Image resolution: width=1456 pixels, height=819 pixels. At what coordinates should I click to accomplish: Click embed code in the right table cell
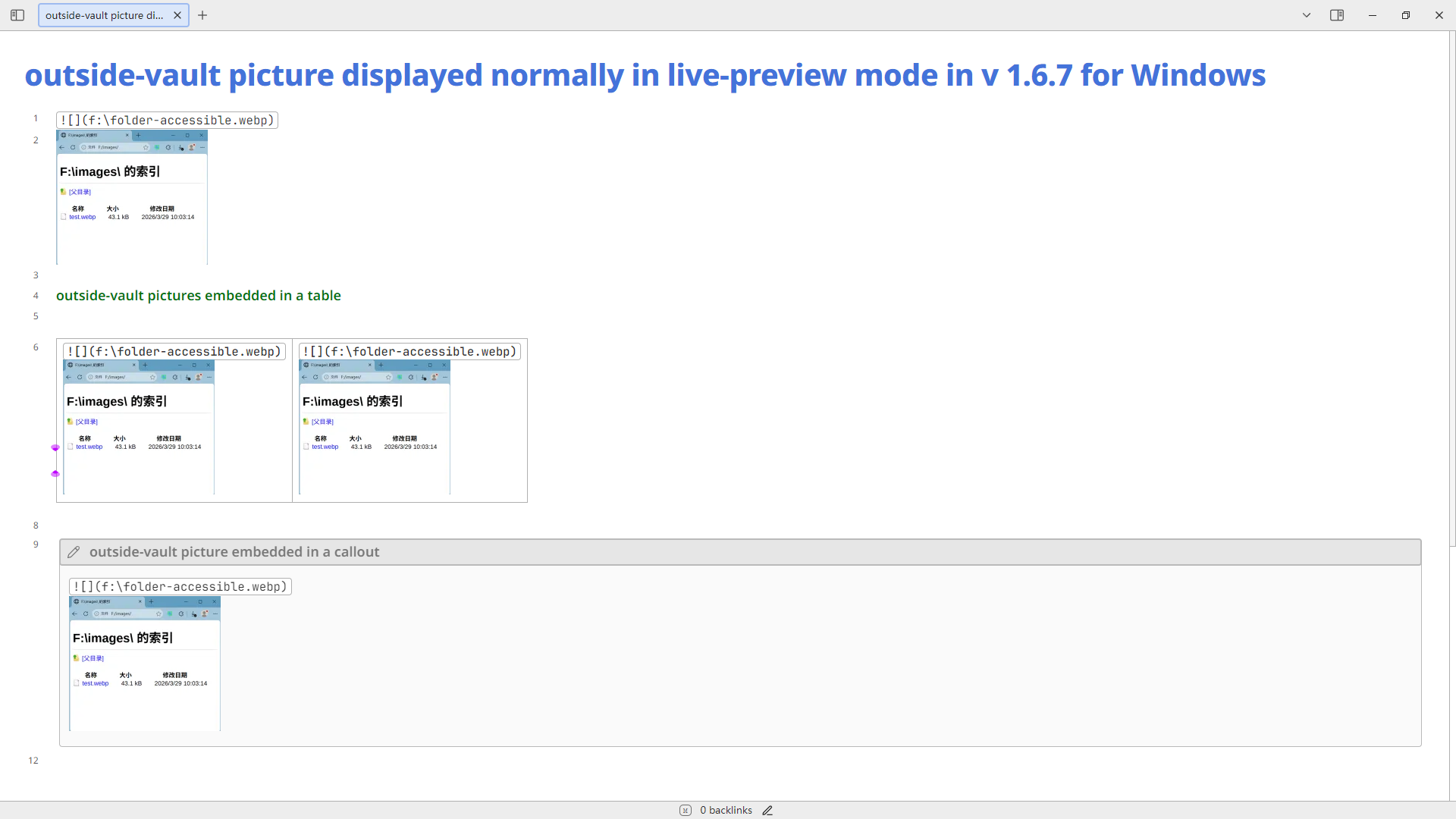(x=409, y=352)
